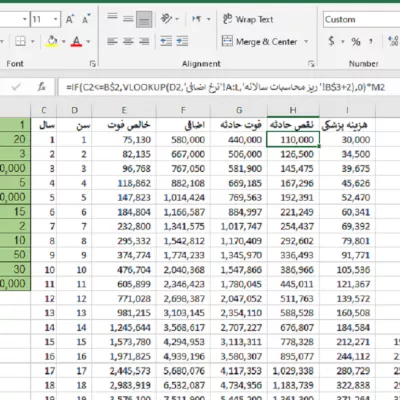Select column F header
Viewport: 400px width, 400px height.
pos(183,110)
